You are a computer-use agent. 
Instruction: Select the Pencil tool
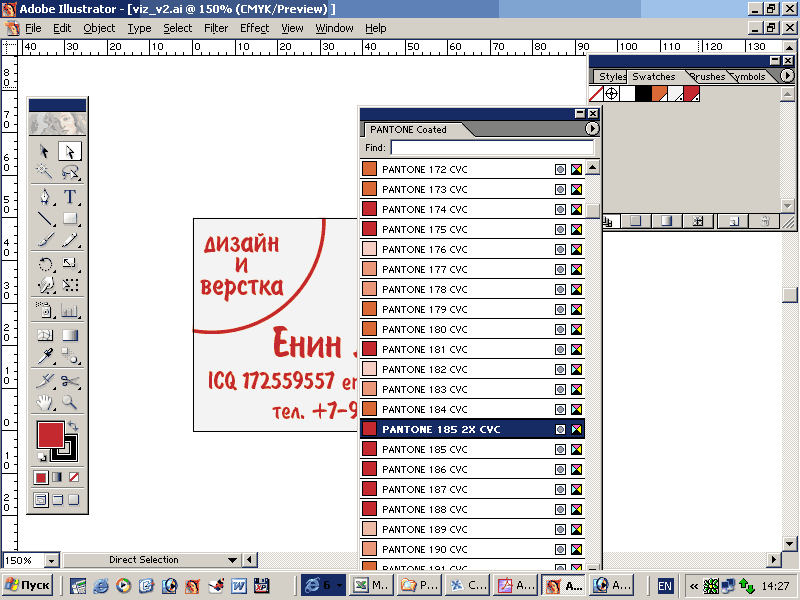coord(70,239)
